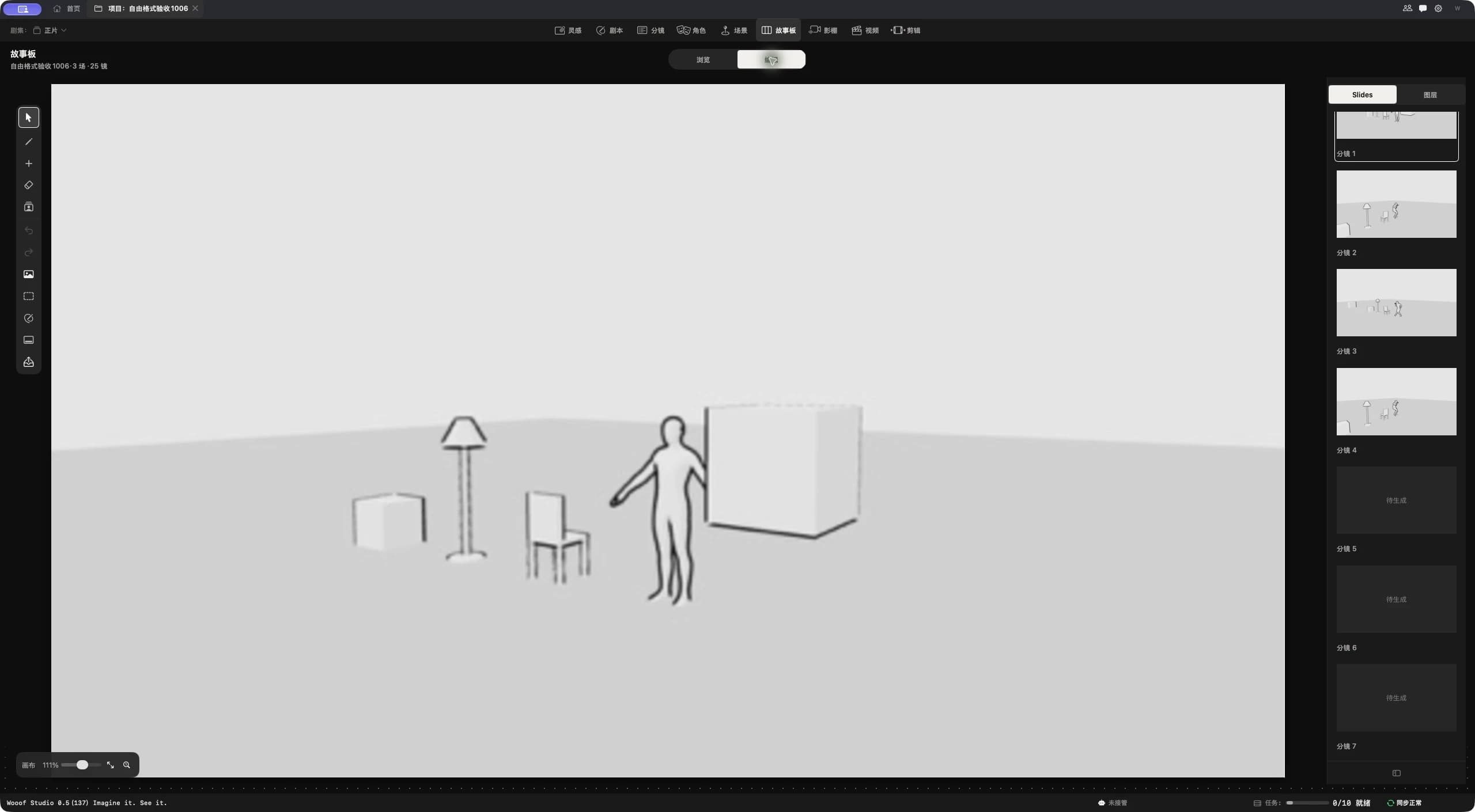The image size is (1475, 812).
Task: Click the magnifier zoom icon
Action: coord(127,765)
